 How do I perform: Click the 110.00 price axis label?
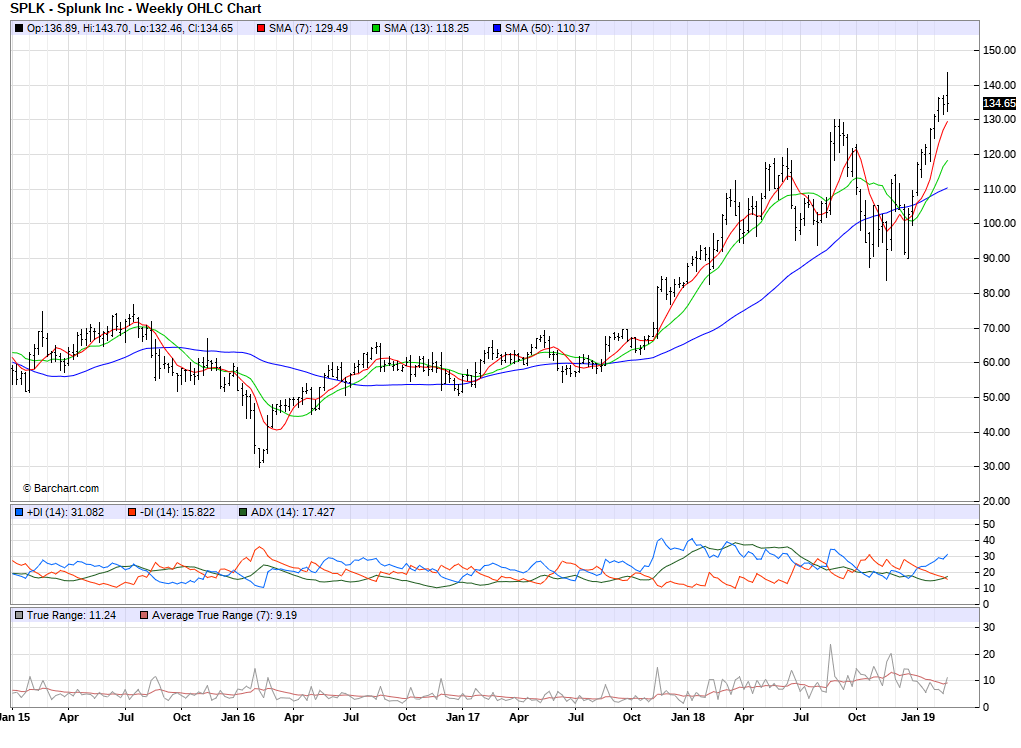[x=1000, y=189]
